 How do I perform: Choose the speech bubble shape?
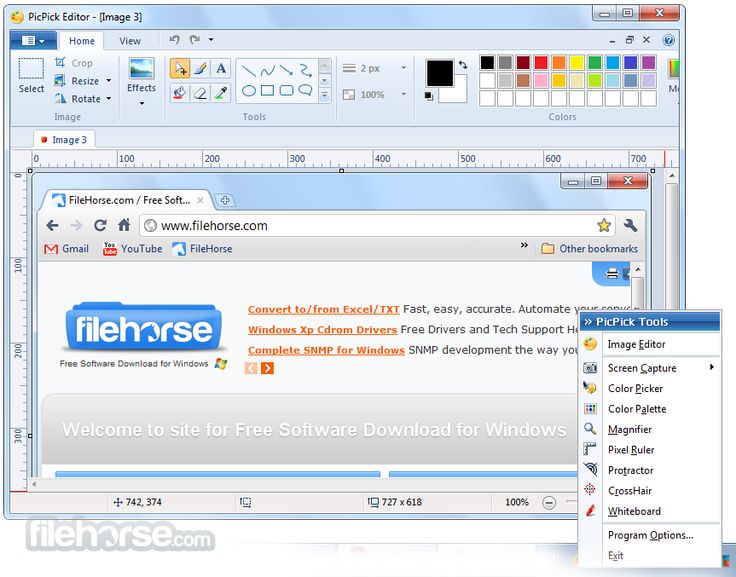pos(306,90)
